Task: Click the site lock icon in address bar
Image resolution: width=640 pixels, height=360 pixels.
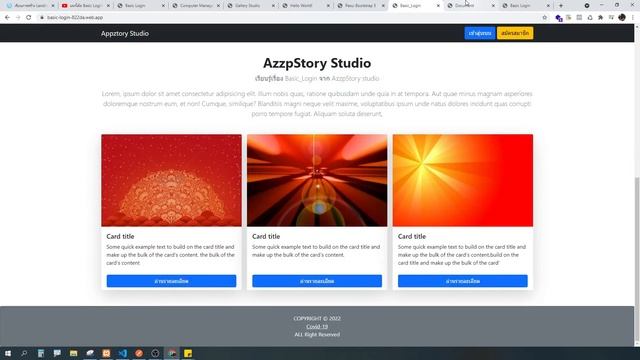Action: pos(42,18)
